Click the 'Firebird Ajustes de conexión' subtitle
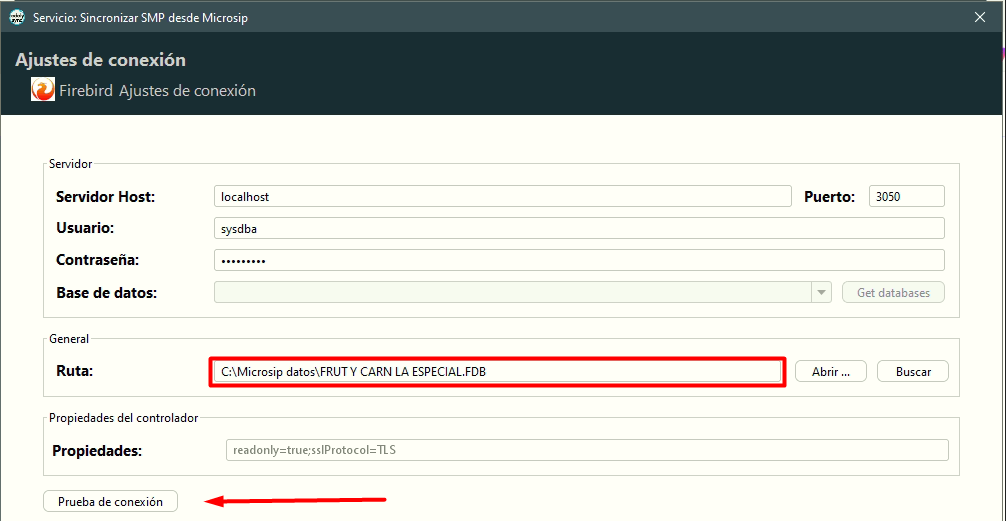The image size is (1006, 521). (157, 90)
